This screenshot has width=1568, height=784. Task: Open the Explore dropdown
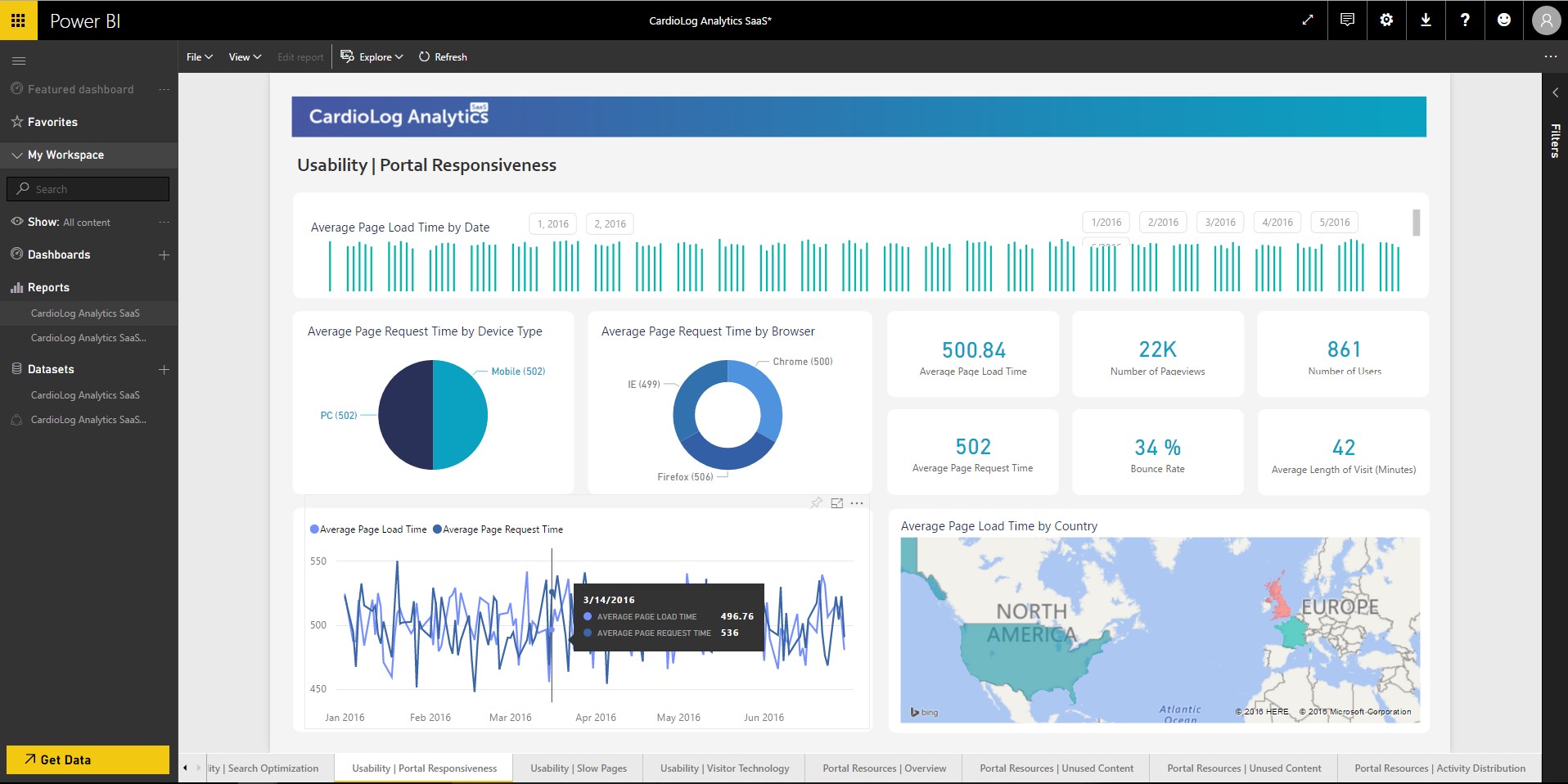[x=372, y=56]
